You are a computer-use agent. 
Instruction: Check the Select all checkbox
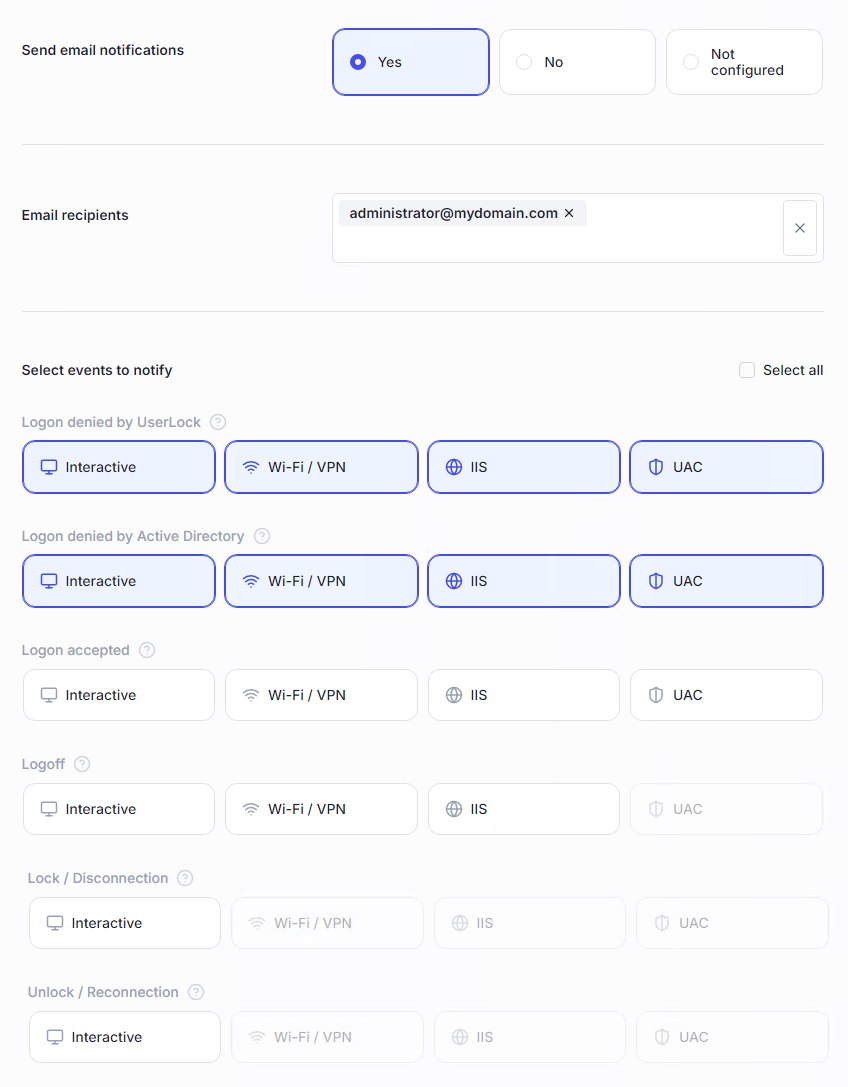[747, 370]
